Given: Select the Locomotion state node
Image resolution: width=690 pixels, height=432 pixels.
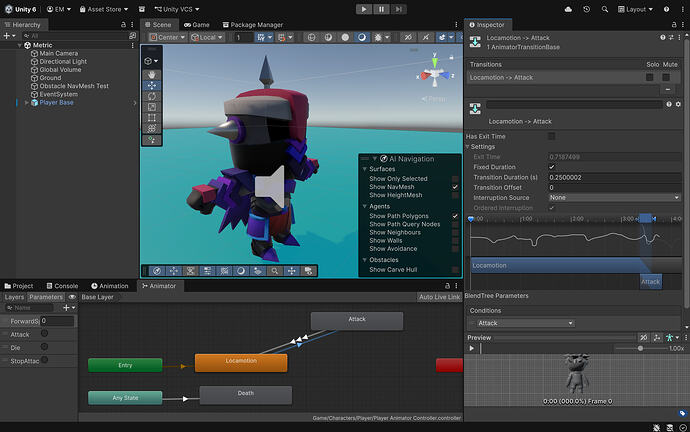Looking at the screenshot, I should click(x=241, y=363).
